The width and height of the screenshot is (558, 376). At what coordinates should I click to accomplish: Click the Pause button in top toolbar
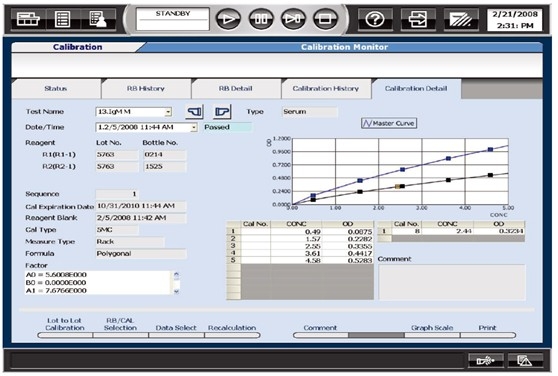261,19
